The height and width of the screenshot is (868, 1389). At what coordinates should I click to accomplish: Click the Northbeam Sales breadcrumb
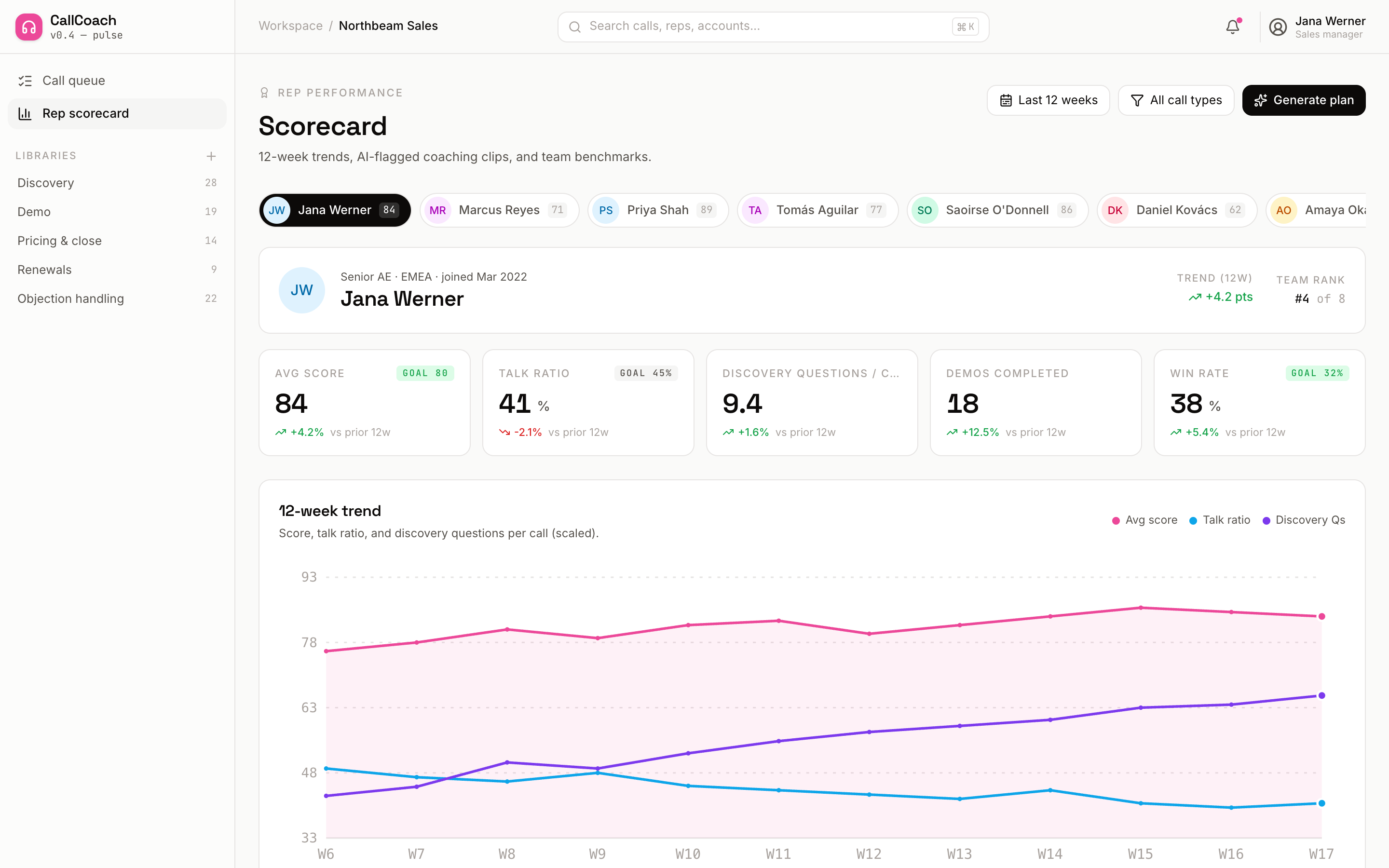pyautogui.click(x=388, y=26)
